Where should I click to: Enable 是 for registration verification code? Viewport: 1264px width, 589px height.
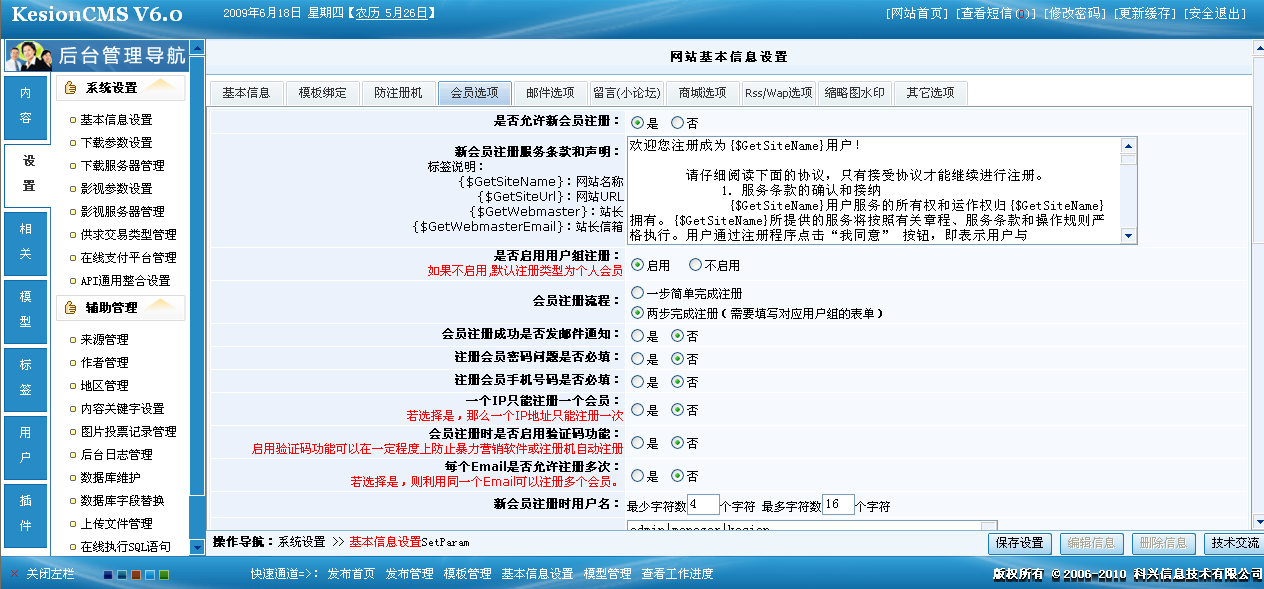[x=636, y=442]
